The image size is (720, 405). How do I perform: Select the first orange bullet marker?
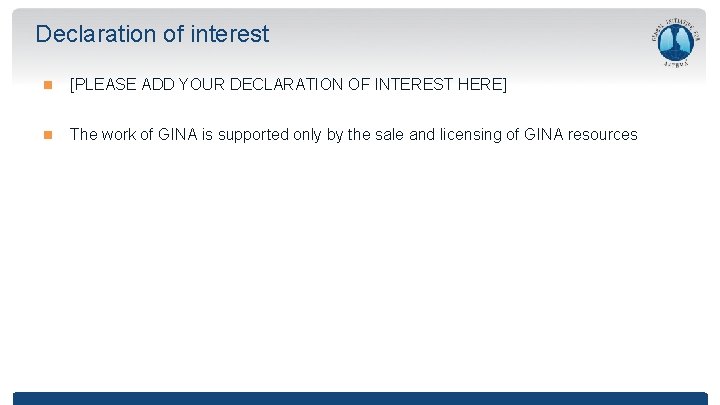[46, 85]
